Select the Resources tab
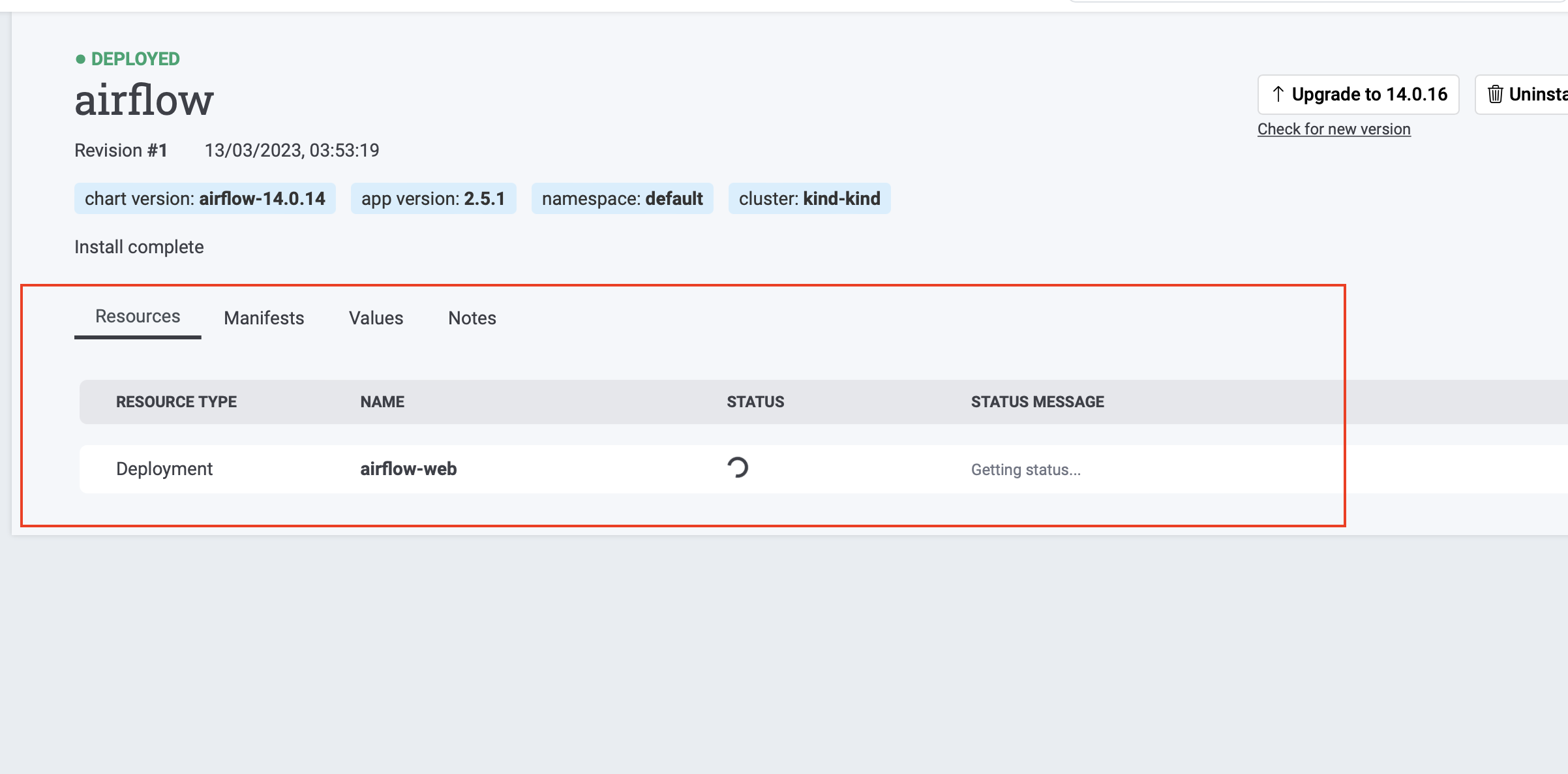Viewport: 1568px width, 774px height. click(x=138, y=316)
